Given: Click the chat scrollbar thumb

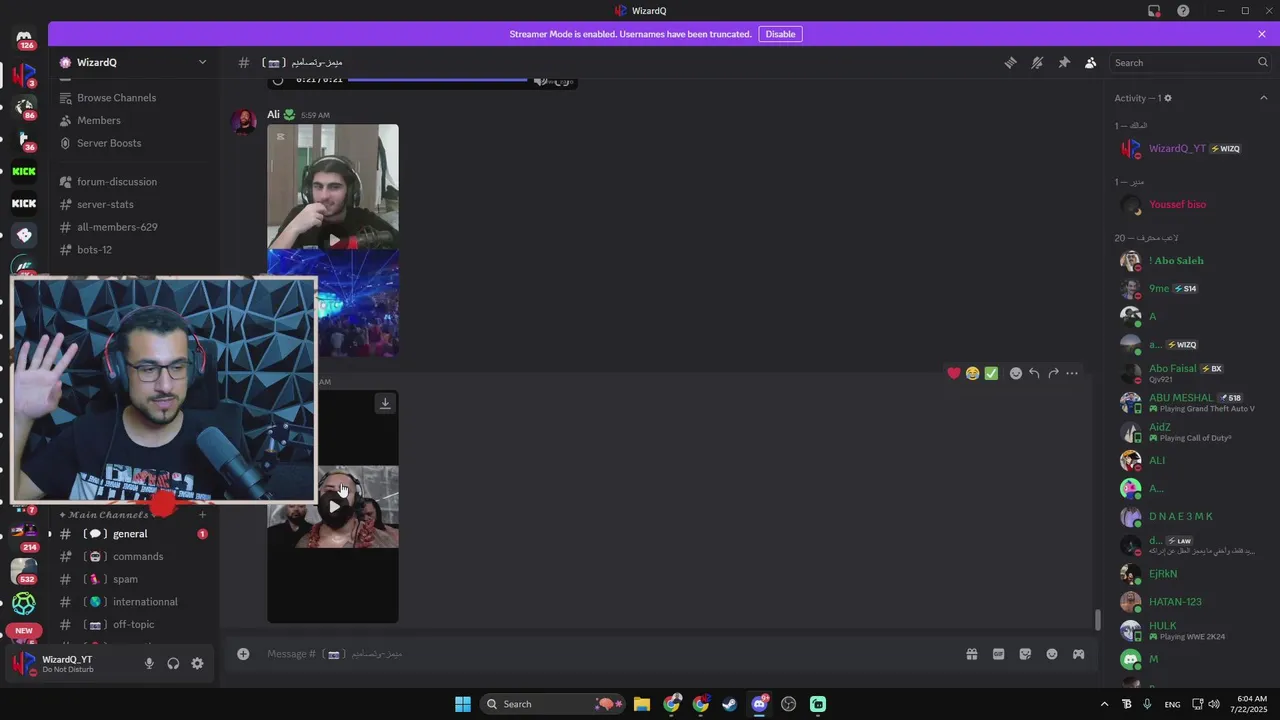Looking at the screenshot, I should 1097,620.
